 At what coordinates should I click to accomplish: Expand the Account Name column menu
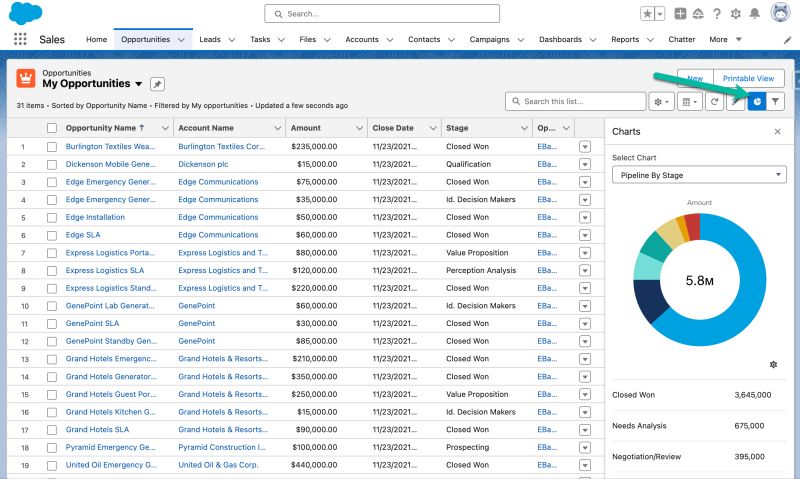click(278, 128)
